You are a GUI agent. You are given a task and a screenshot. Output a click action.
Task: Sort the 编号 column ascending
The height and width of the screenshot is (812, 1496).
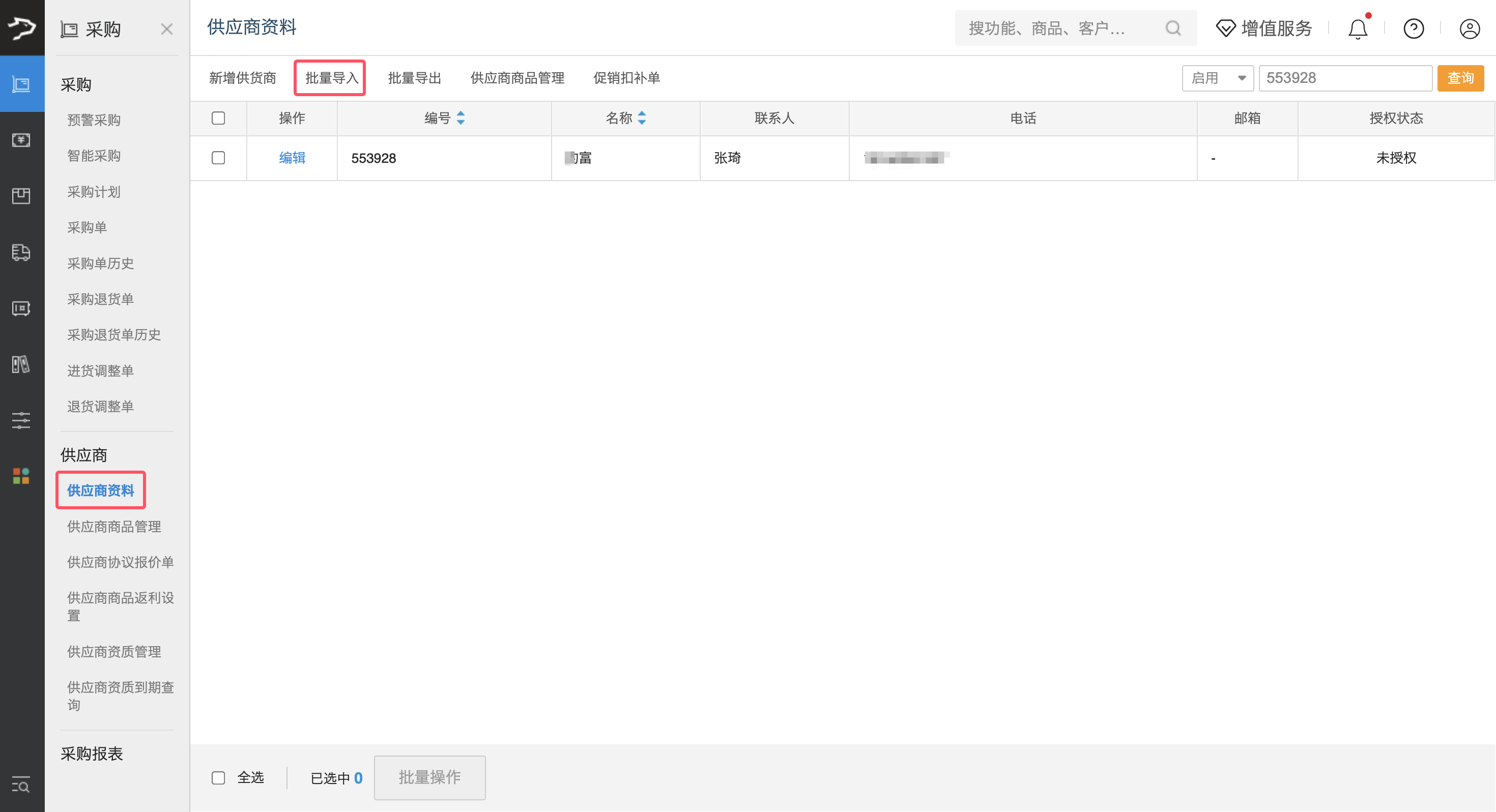[x=461, y=114]
